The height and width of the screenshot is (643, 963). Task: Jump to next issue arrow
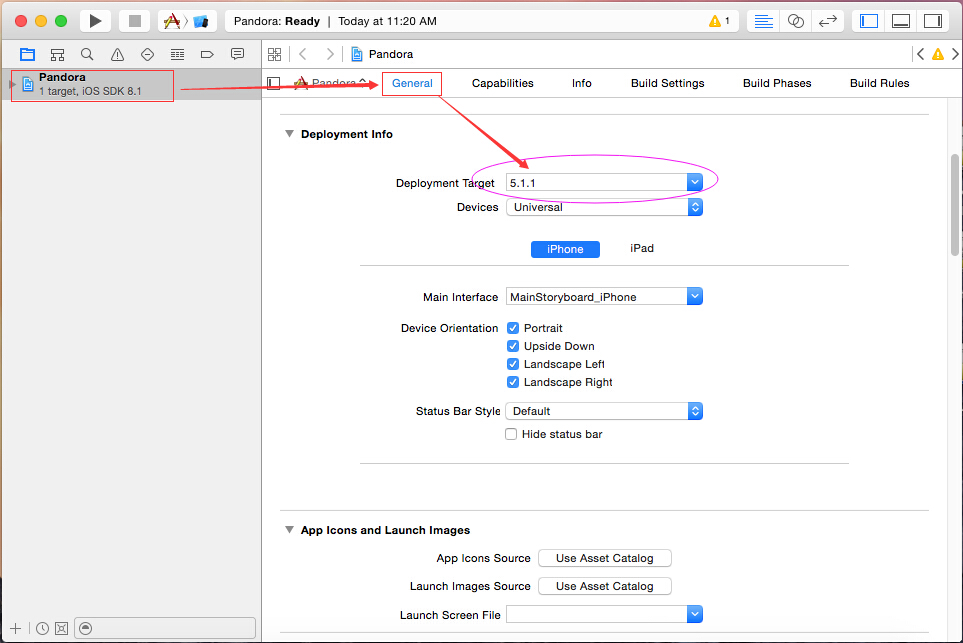click(x=955, y=54)
